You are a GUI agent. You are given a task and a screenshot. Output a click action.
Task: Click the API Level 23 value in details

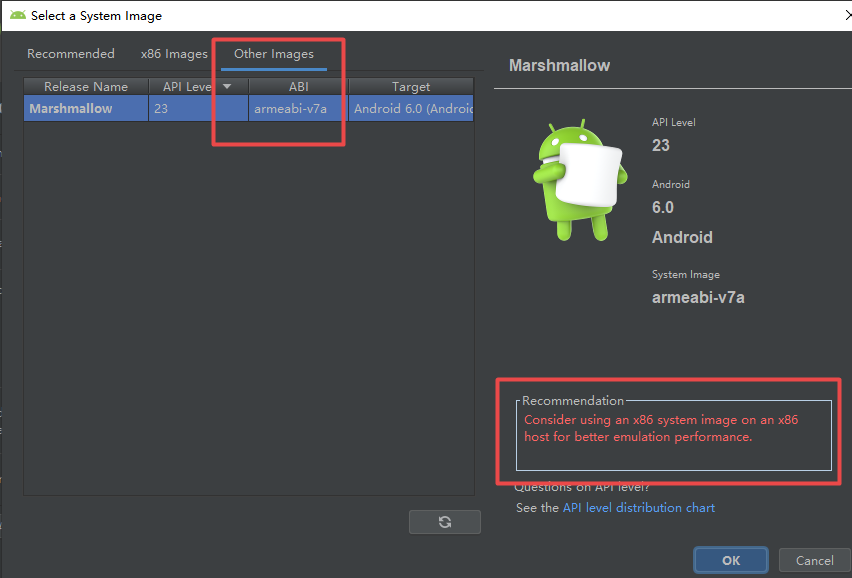[661, 145]
